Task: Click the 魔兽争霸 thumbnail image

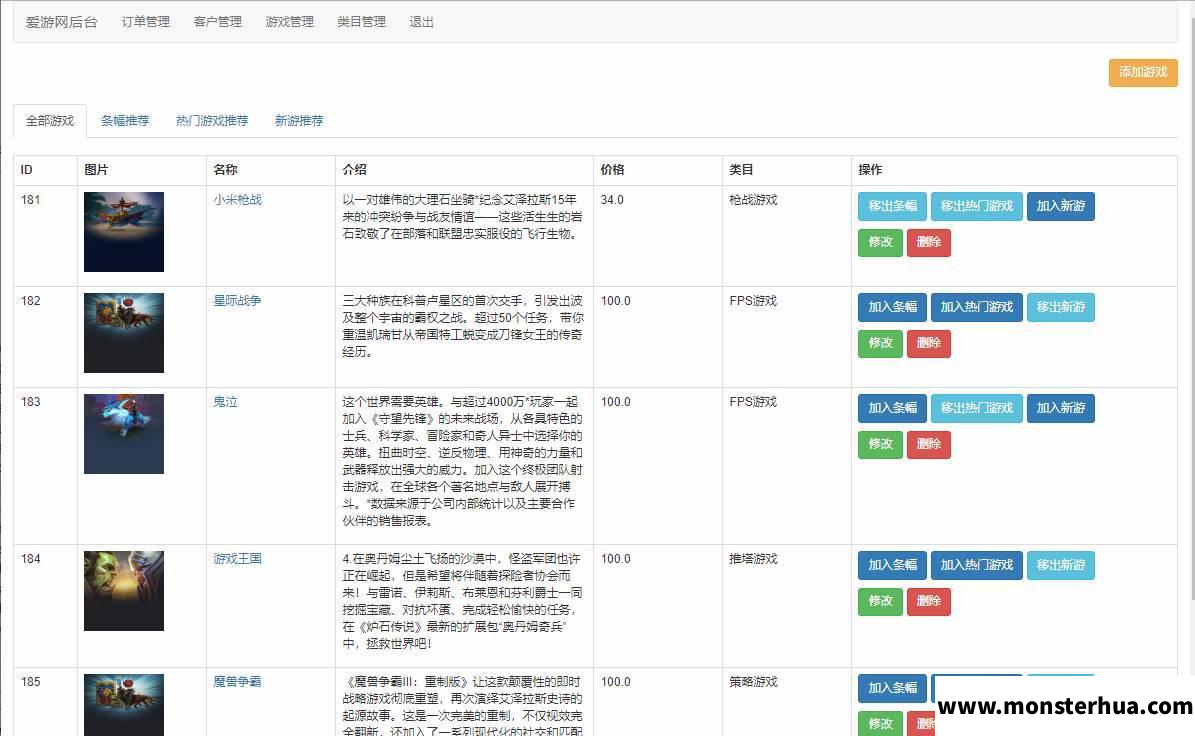Action: point(123,705)
